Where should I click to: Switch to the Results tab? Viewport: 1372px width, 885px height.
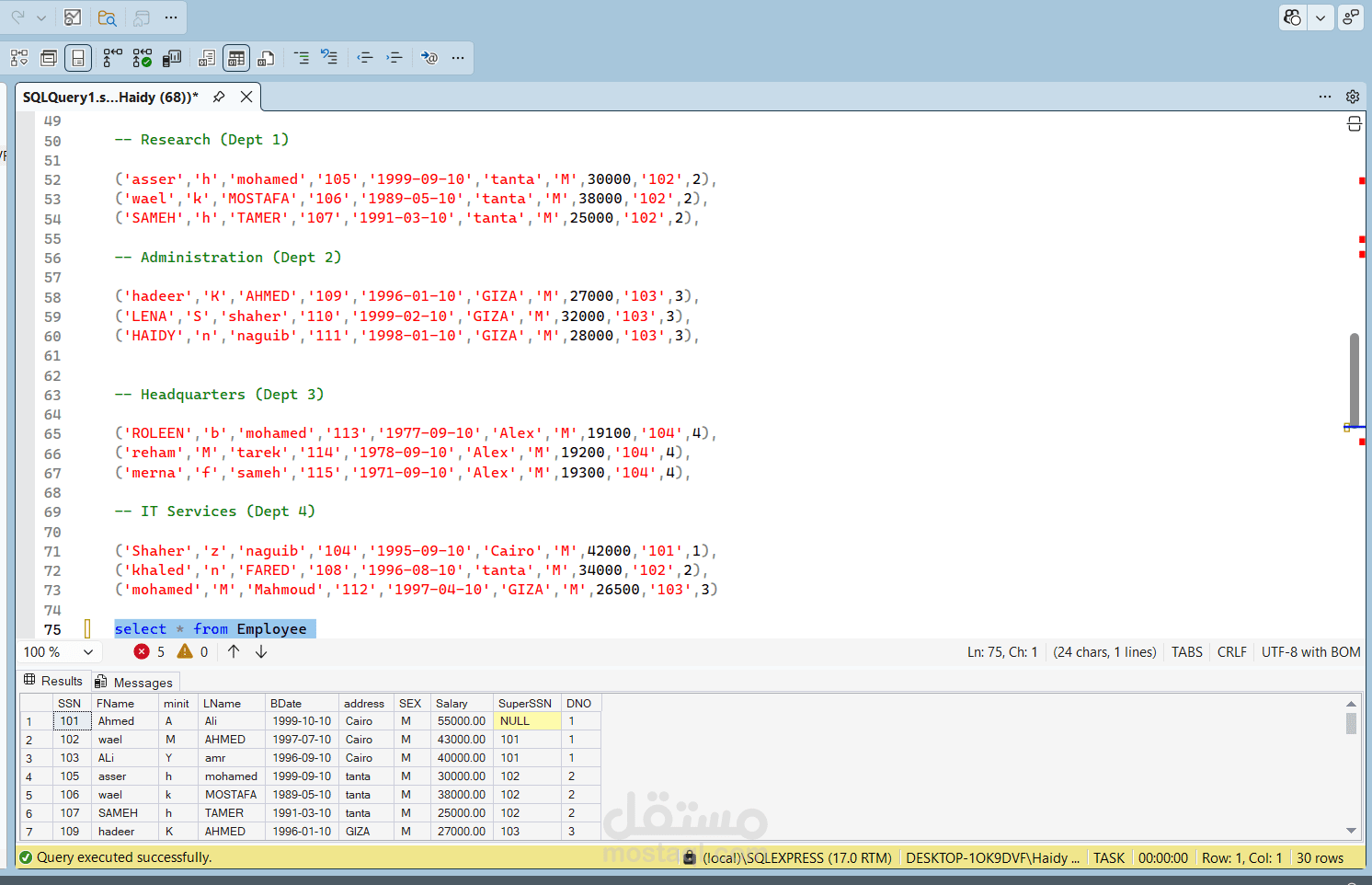[53, 681]
